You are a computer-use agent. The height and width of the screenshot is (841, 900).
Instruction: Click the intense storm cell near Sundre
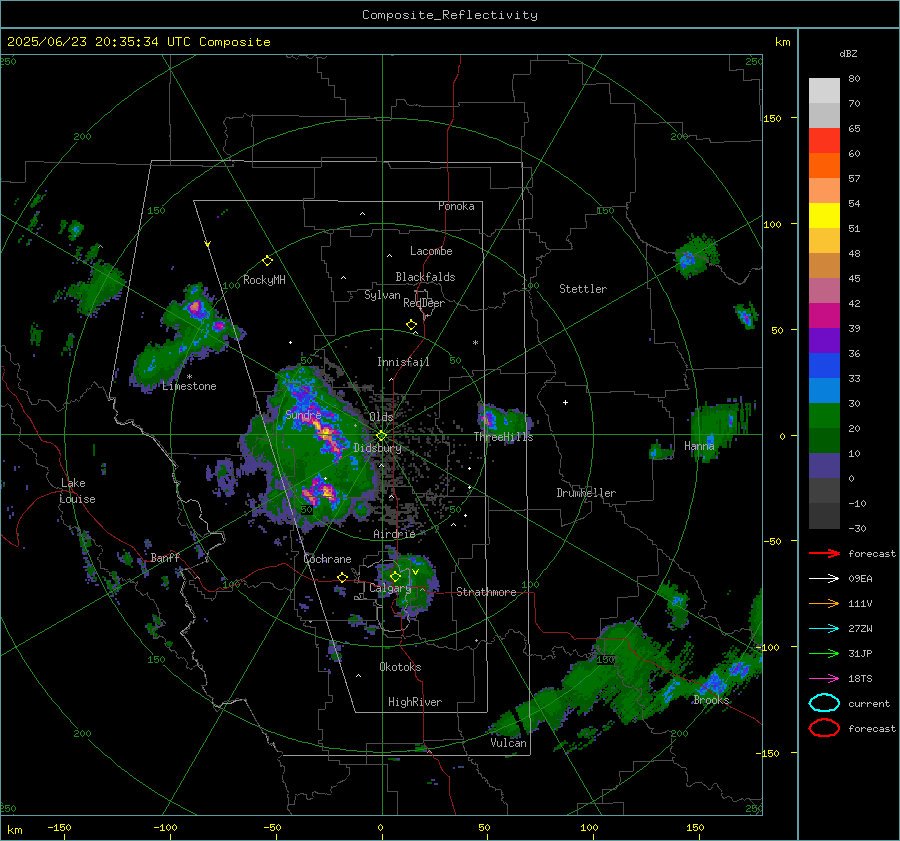pos(326,433)
